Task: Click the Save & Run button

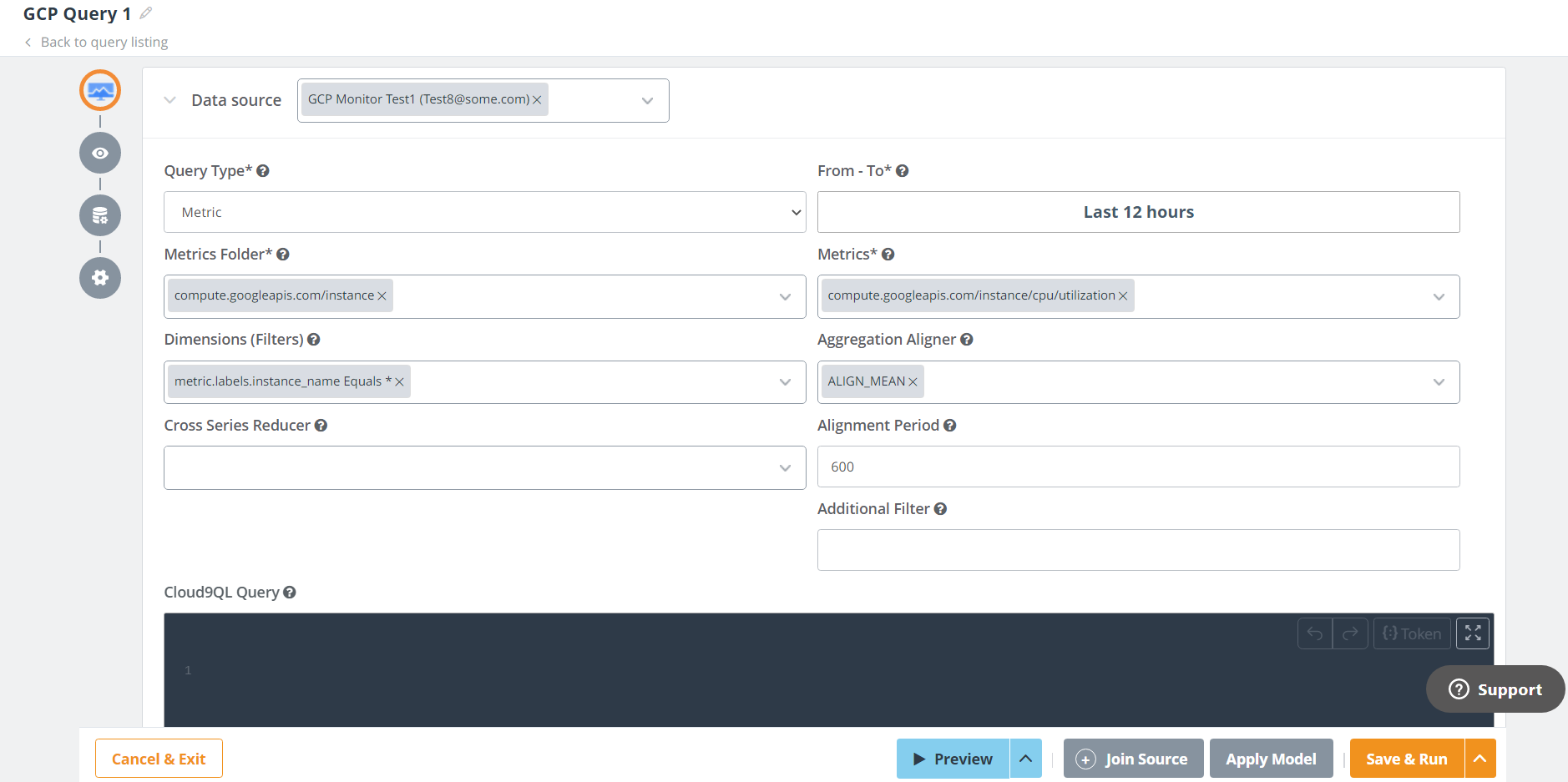Action: (x=1406, y=759)
